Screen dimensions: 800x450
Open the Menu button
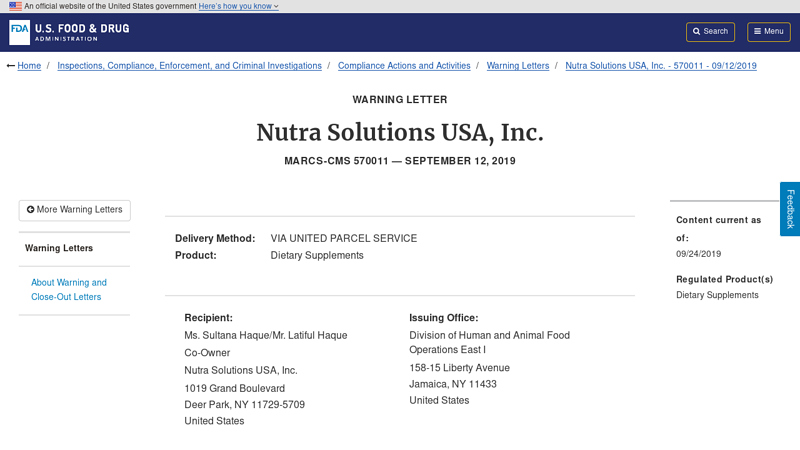[769, 32]
